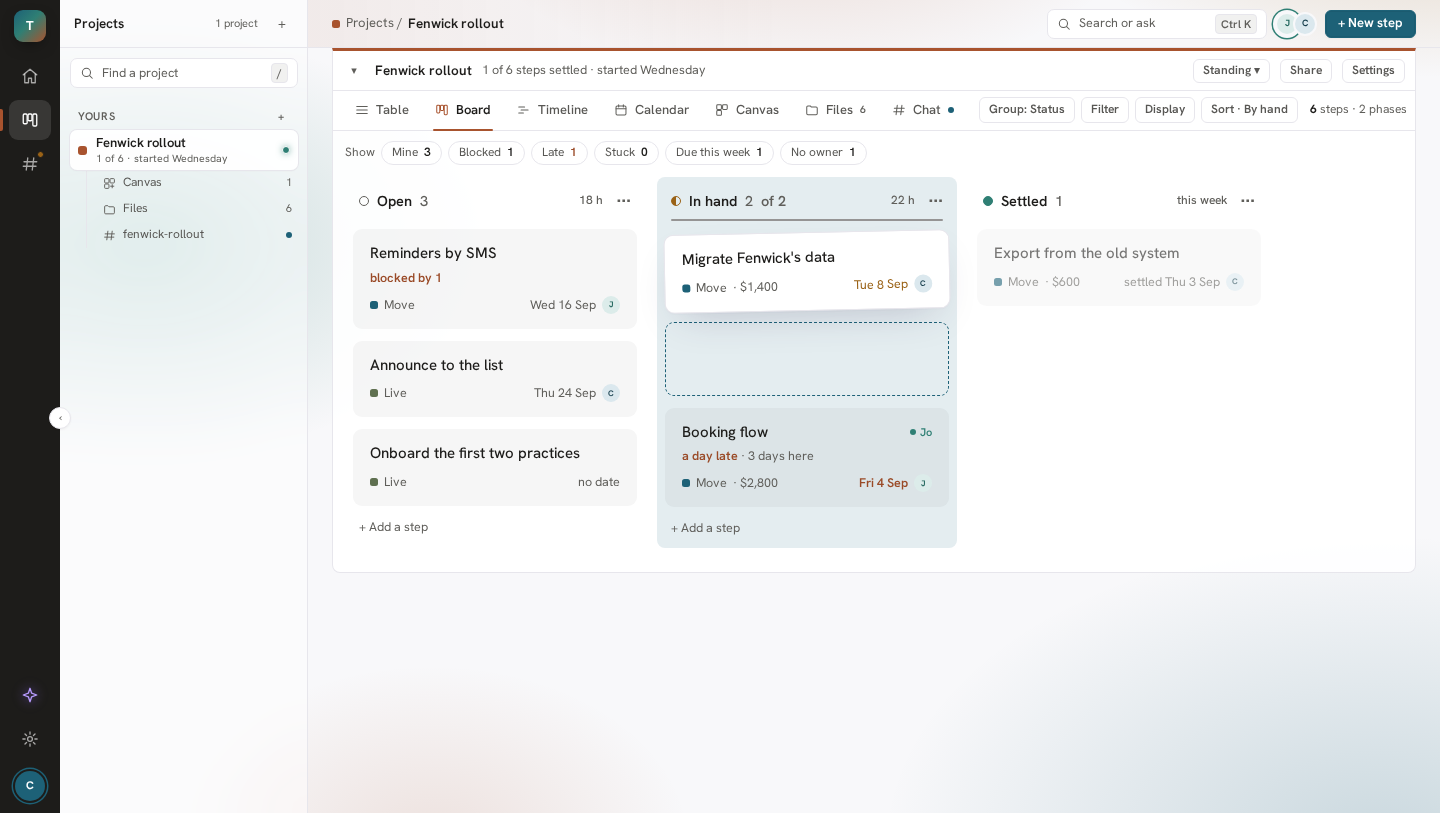Add a project with the plus beside '1 project'
This screenshot has height=813, width=1440.
click(282, 24)
